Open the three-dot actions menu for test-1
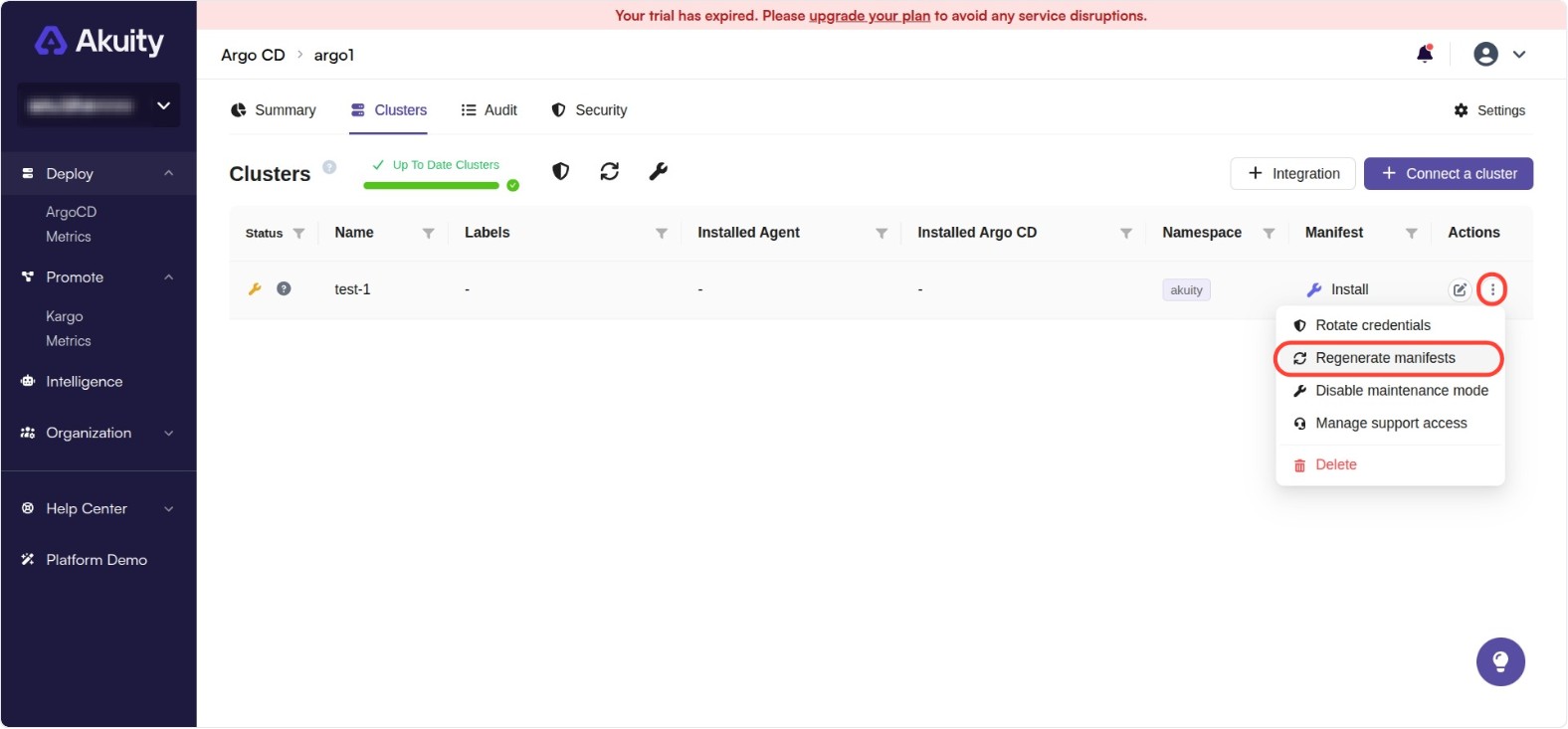This screenshot has height=729, width=1568. click(1491, 289)
